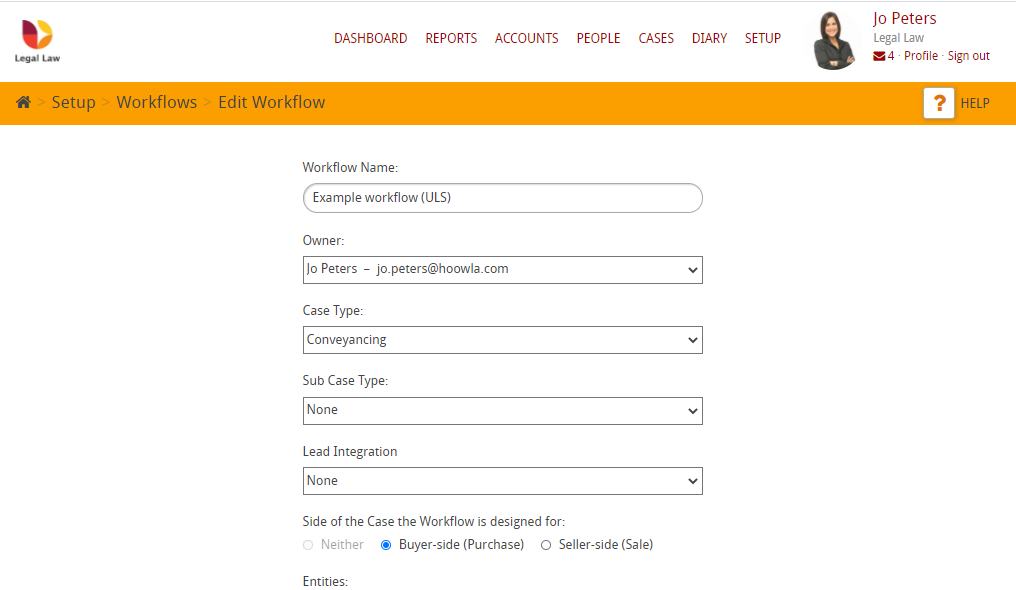The image size is (1016, 590).
Task: Go to Workflows via breadcrumb link
Action: point(156,102)
